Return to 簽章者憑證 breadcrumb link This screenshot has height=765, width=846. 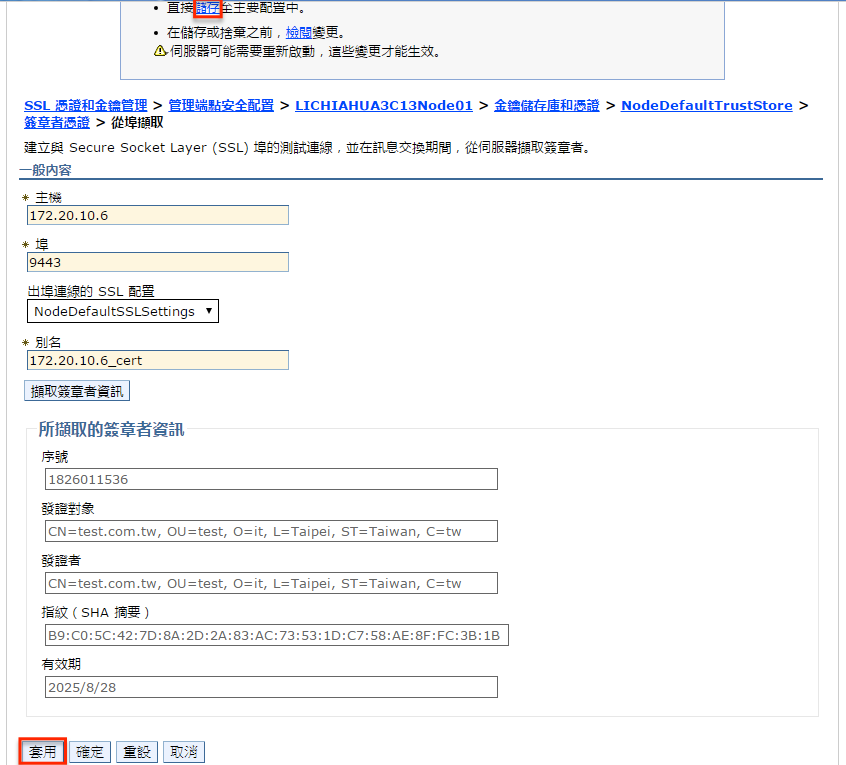coord(57,123)
